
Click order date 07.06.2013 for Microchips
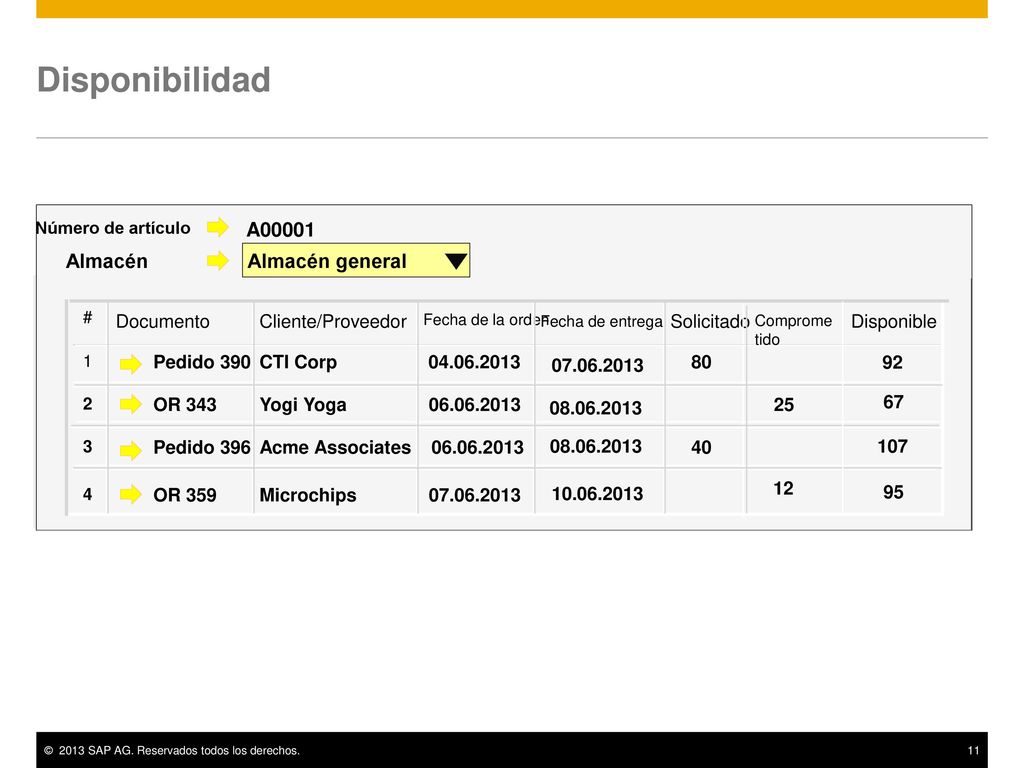click(x=474, y=495)
